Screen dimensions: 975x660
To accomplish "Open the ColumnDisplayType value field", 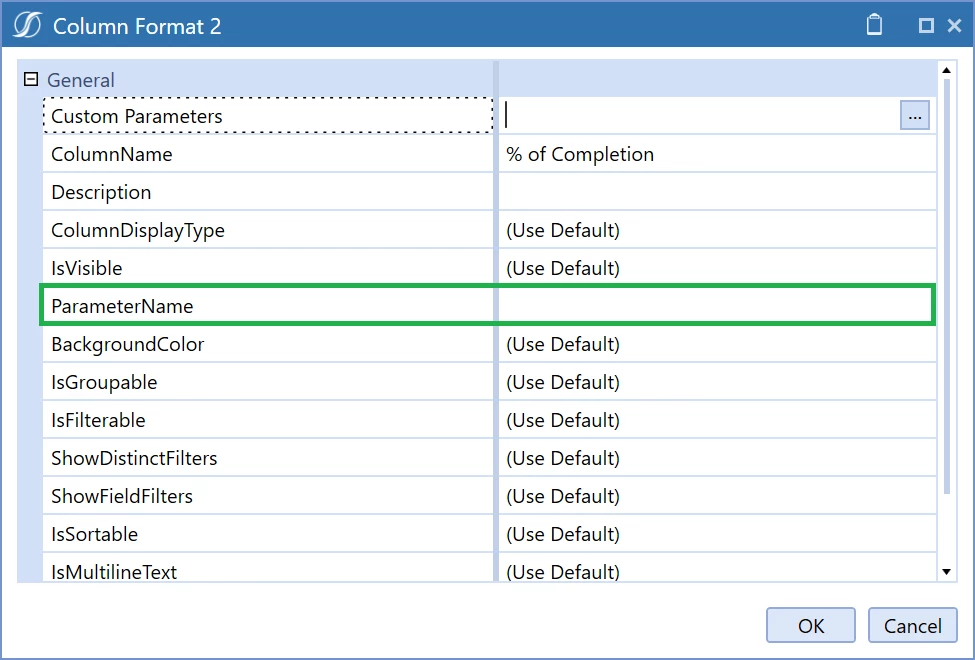I will click(x=717, y=230).
